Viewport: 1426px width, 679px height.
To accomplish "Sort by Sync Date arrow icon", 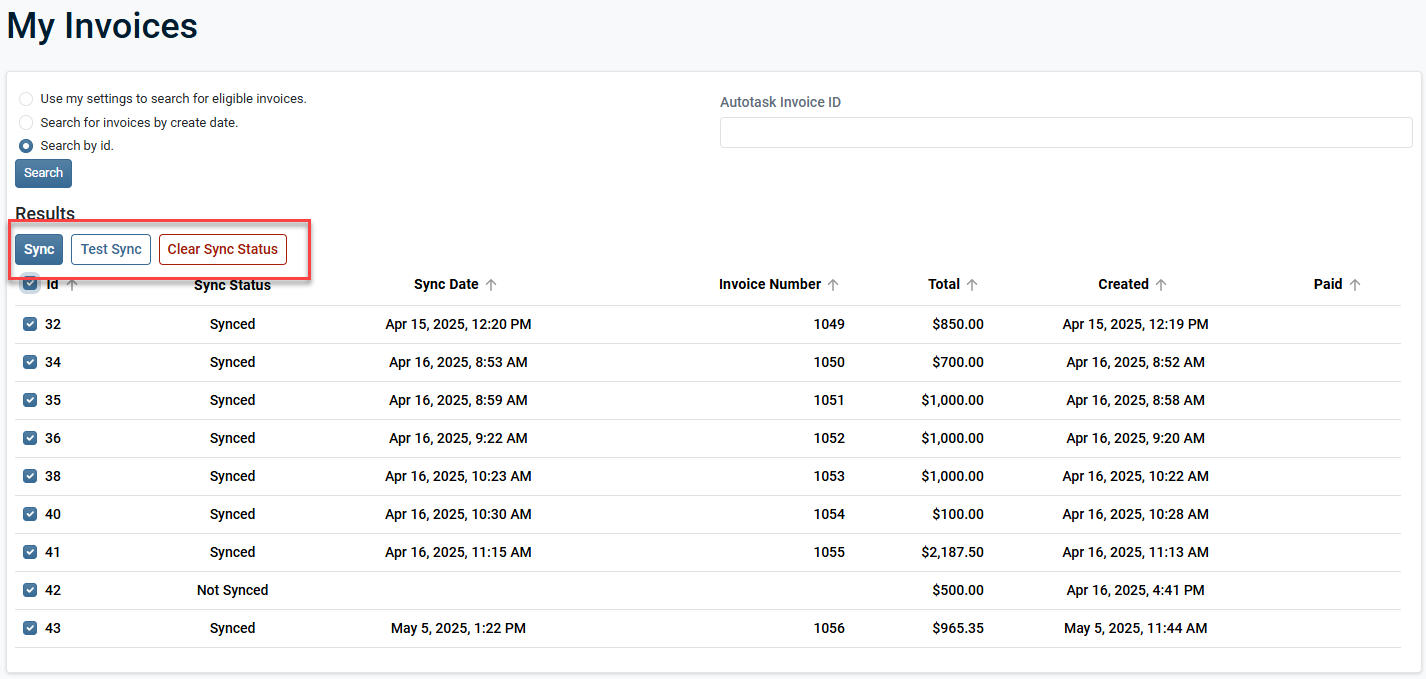I will click(x=491, y=285).
